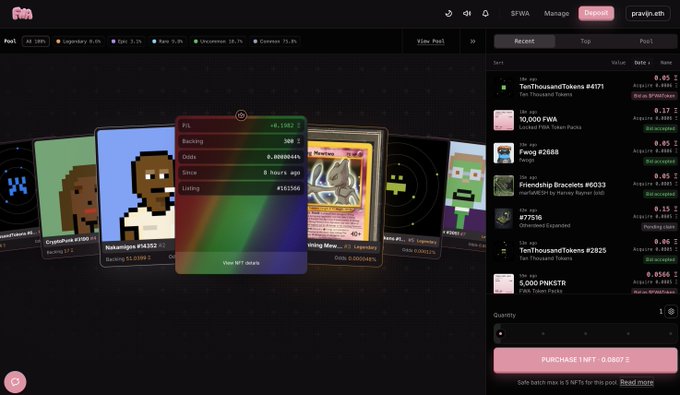Click the FWA logo
The width and height of the screenshot is (680, 395).
click(22, 13)
